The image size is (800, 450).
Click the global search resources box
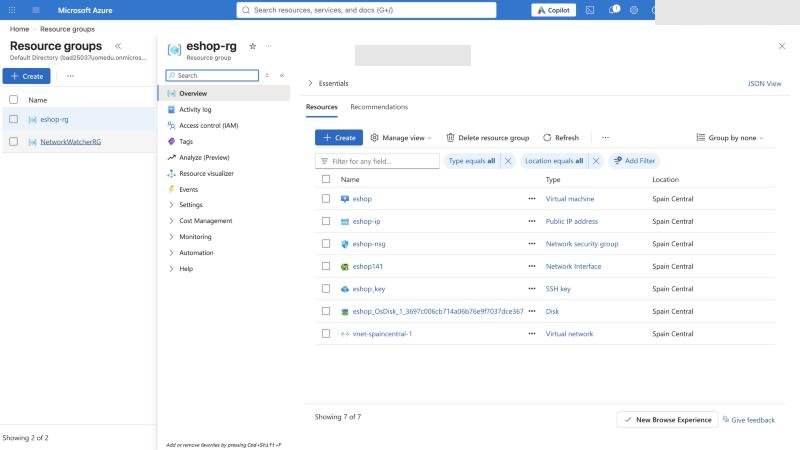point(366,10)
